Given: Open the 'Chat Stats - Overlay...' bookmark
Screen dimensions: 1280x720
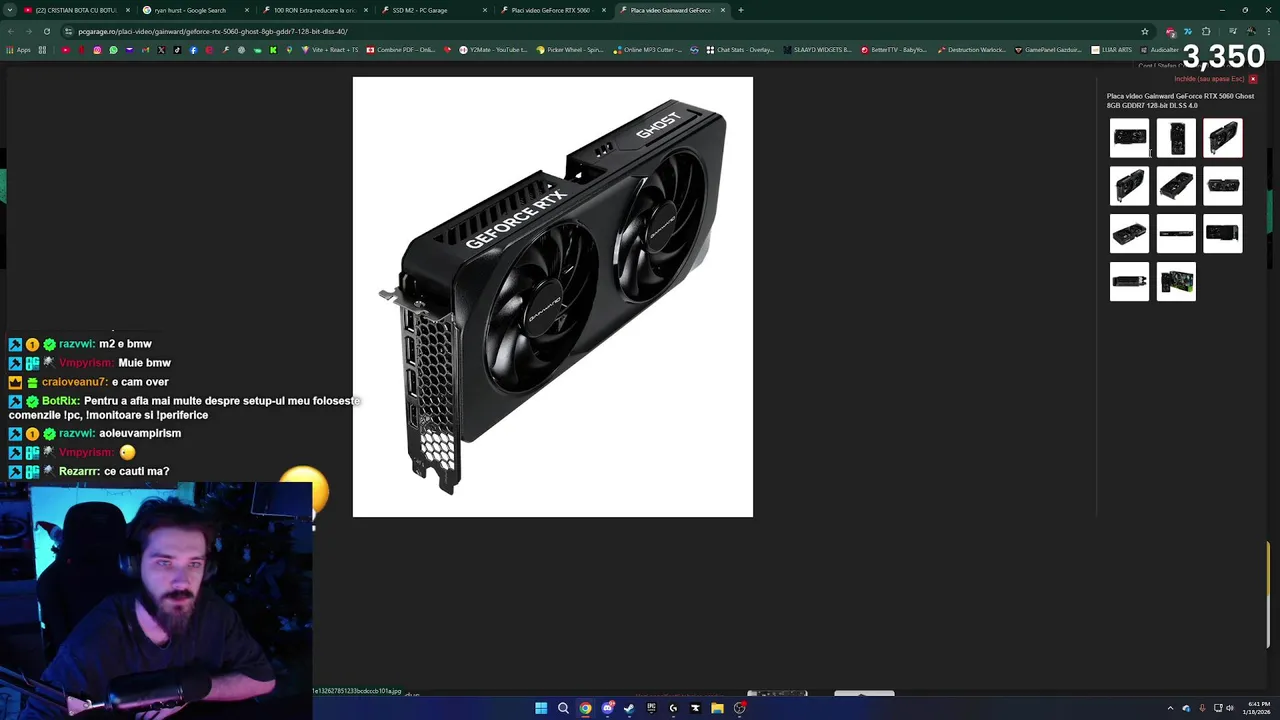Looking at the screenshot, I should 740,50.
